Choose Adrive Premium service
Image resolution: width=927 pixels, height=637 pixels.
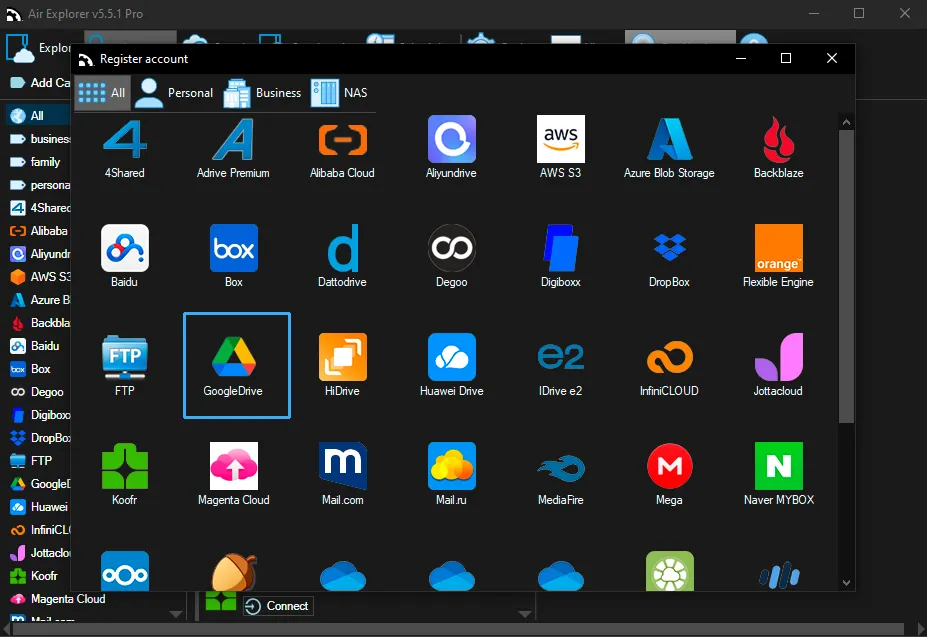coord(234,140)
